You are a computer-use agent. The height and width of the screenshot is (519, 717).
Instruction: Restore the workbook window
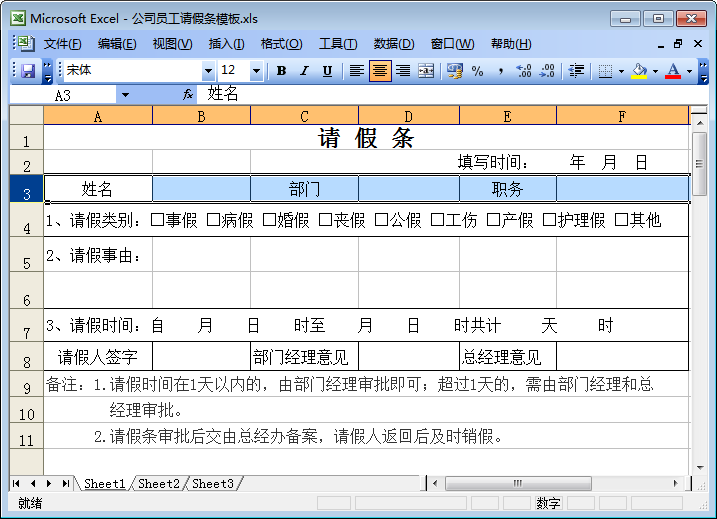click(x=678, y=43)
